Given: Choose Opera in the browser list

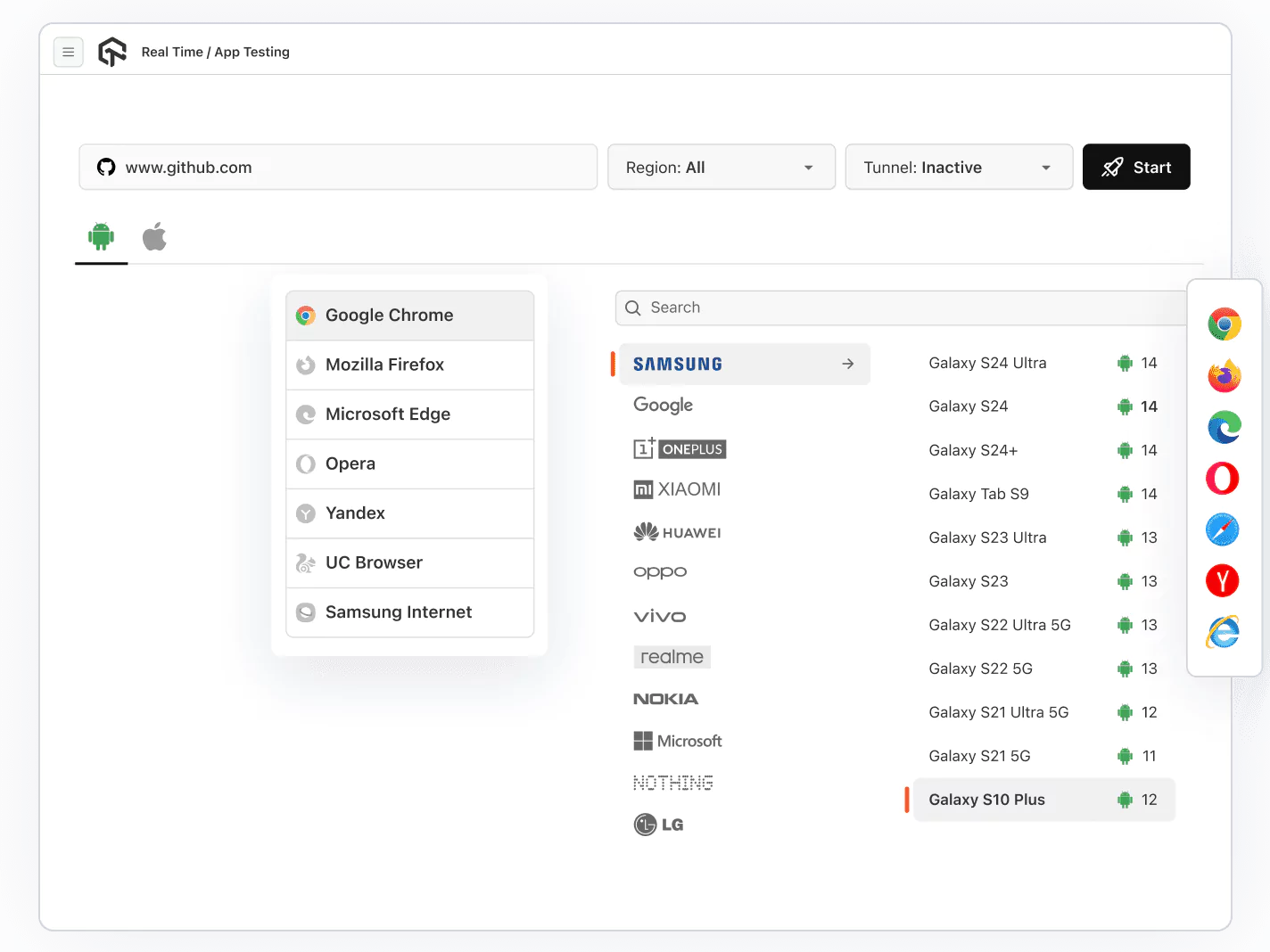Looking at the screenshot, I should [x=410, y=464].
